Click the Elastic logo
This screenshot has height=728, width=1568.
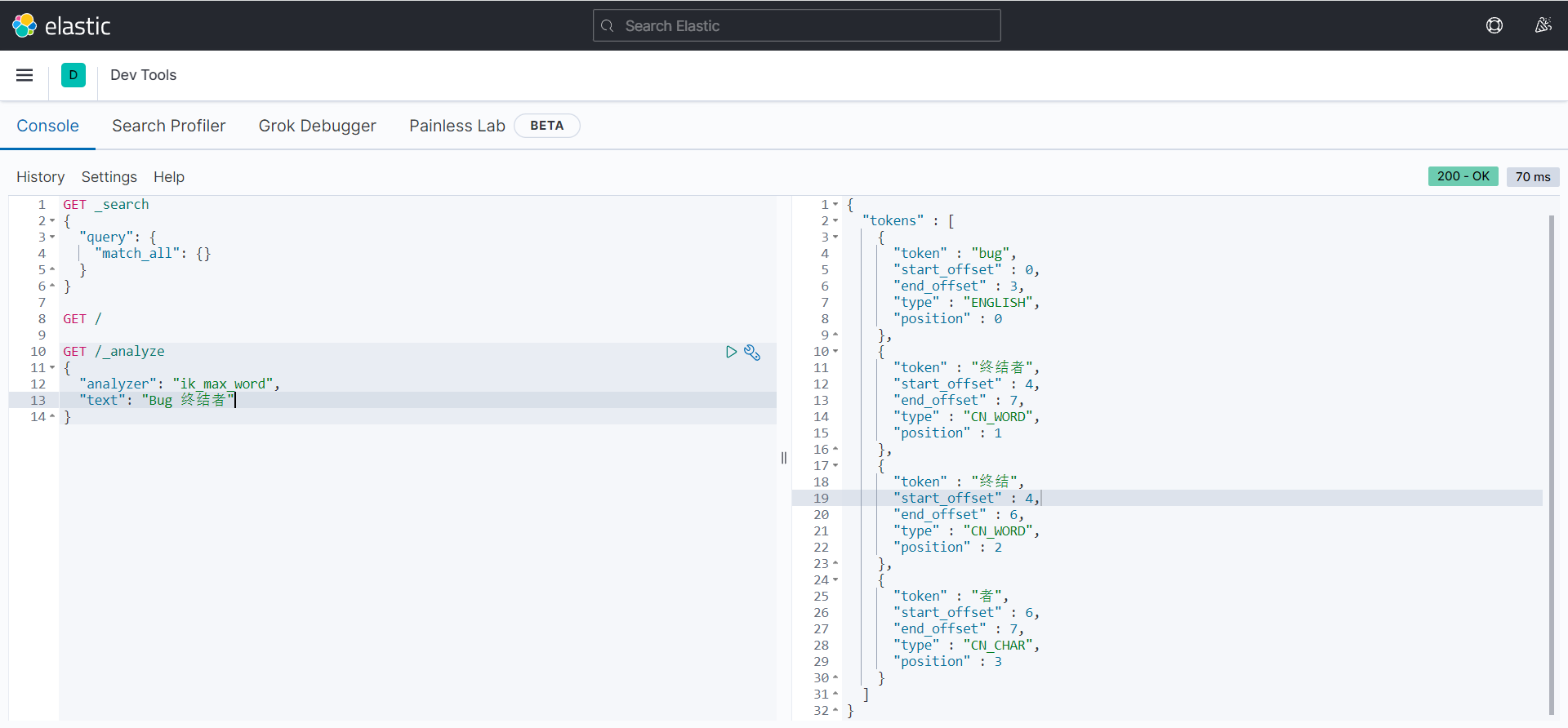tap(61, 25)
